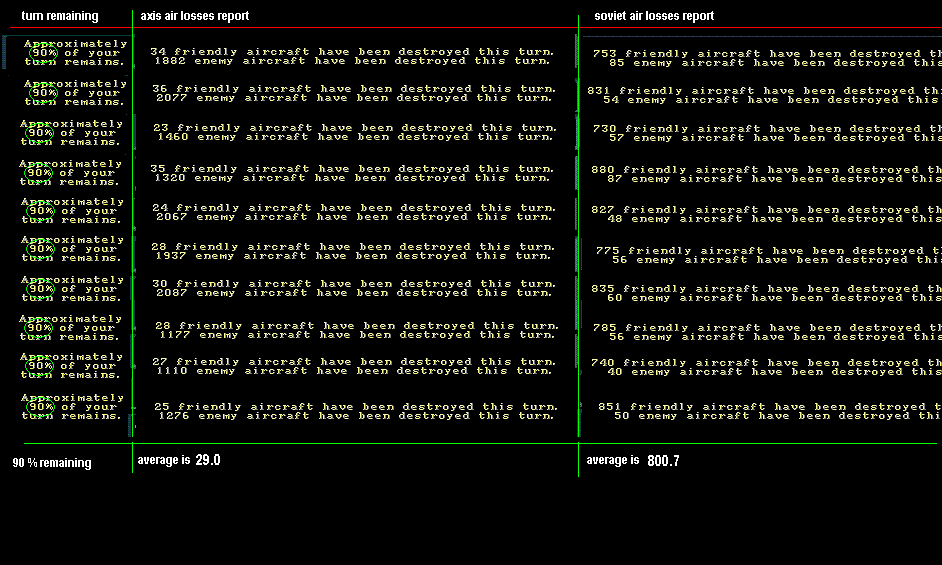The image size is (942, 565).
Task: Click the '1177 enemy aircraft' axis line
Action: coord(357,335)
